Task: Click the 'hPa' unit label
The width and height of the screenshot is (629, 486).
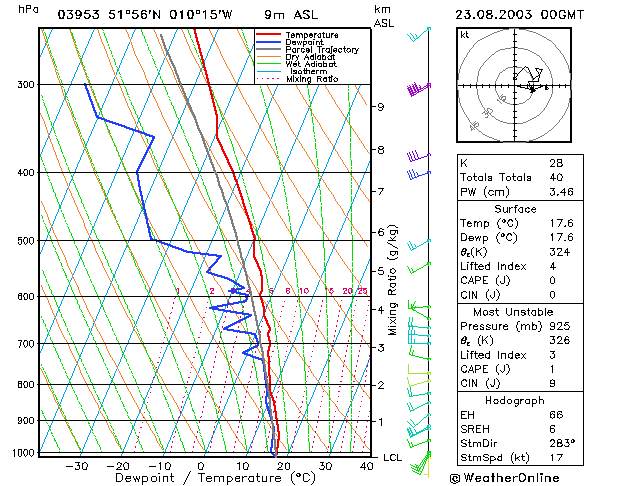Action: (x=28, y=9)
